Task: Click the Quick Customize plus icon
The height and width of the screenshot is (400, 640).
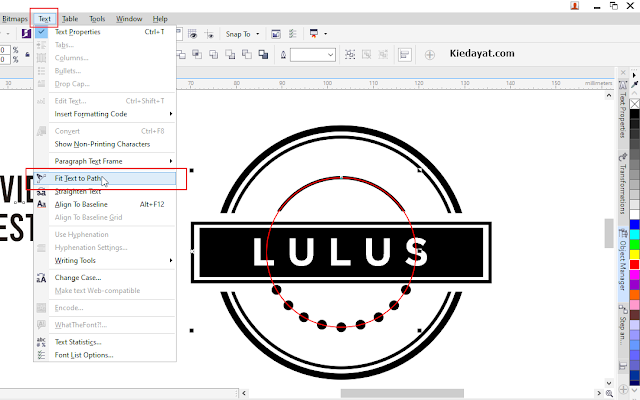Action: click(x=429, y=55)
